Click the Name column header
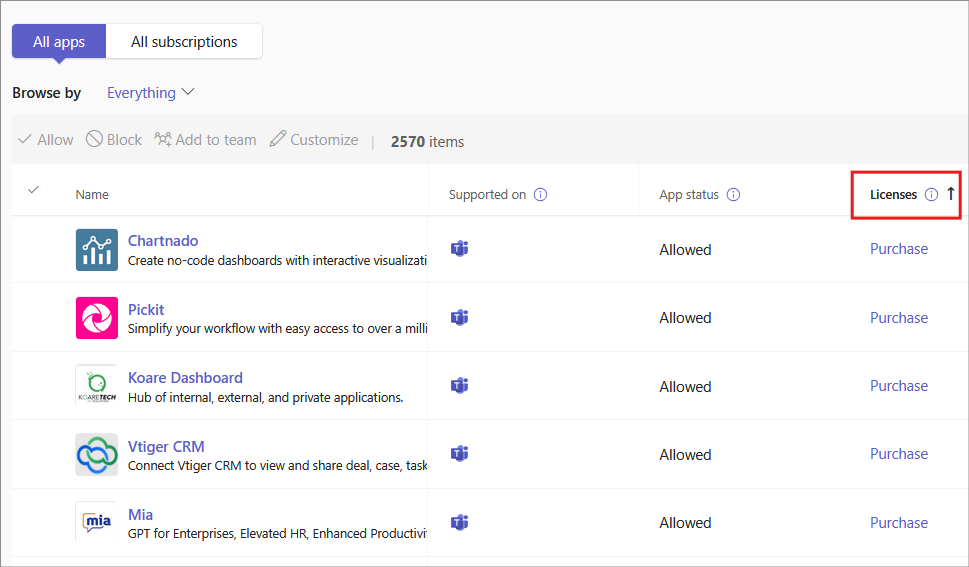Image resolution: width=969 pixels, height=567 pixels. (x=92, y=195)
